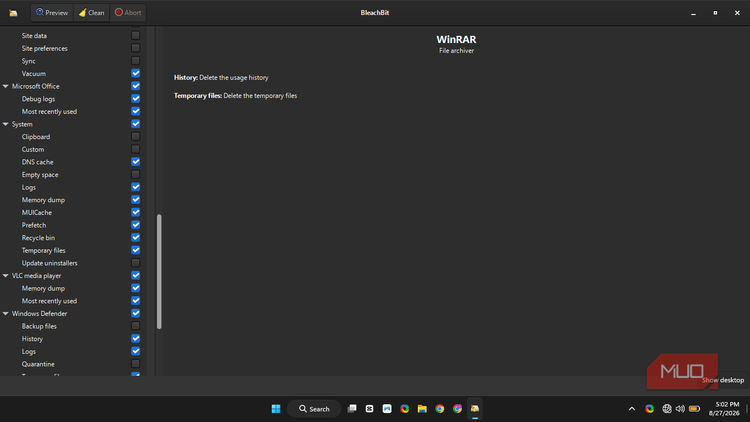The image size is (750, 422).
Task: Select the Windows Defender row
Action: pos(73,313)
